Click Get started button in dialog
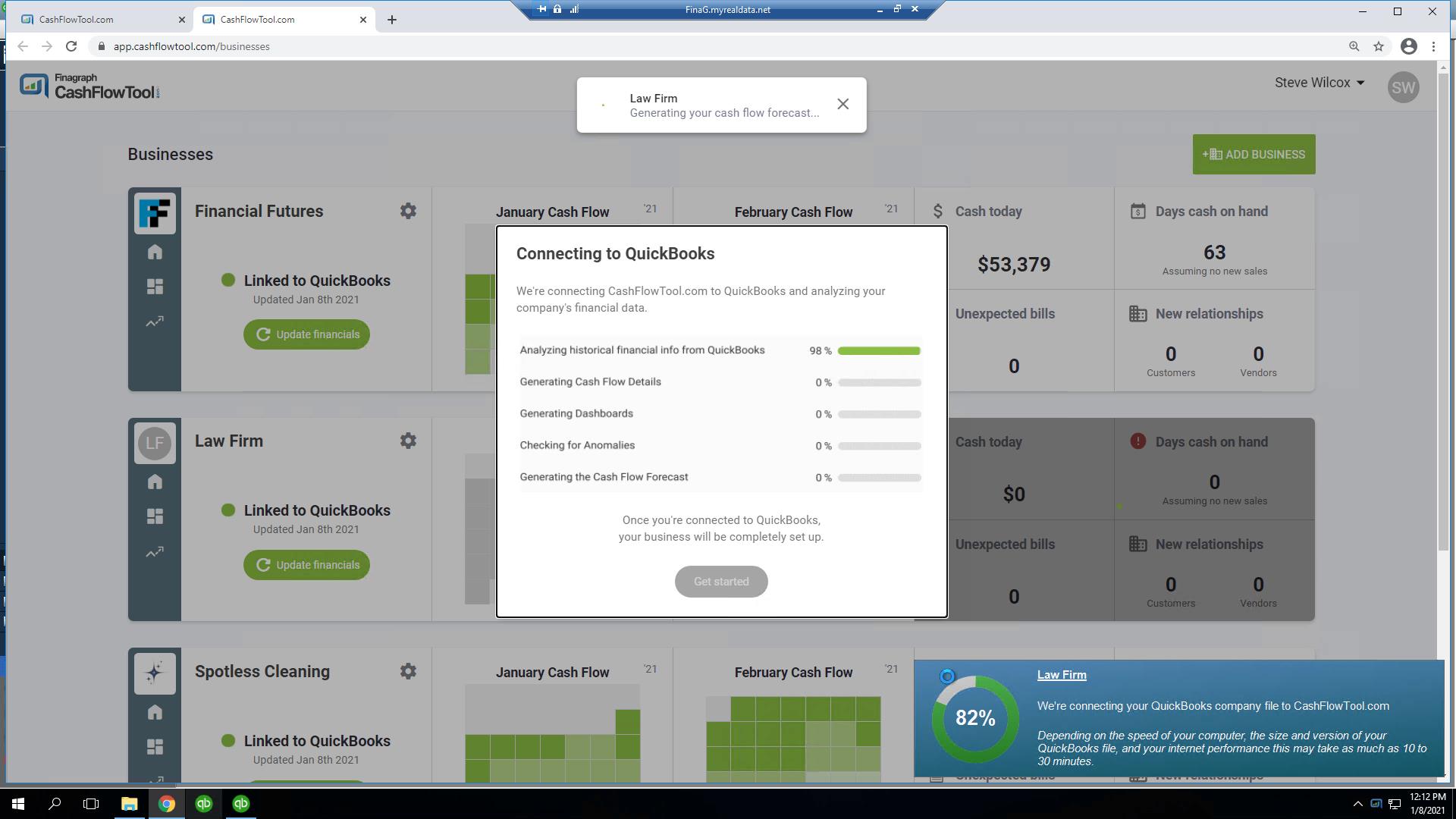Screen dimensions: 1456x819 tap(721, 582)
